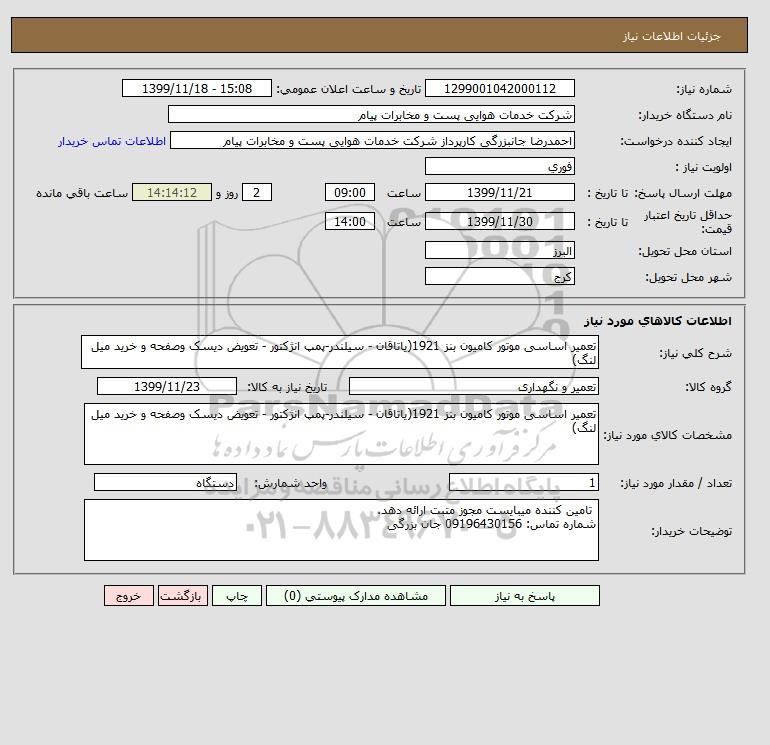This screenshot has height=745, width=770.
Task: Click the شماره نیاز label
Action: coord(704,89)
